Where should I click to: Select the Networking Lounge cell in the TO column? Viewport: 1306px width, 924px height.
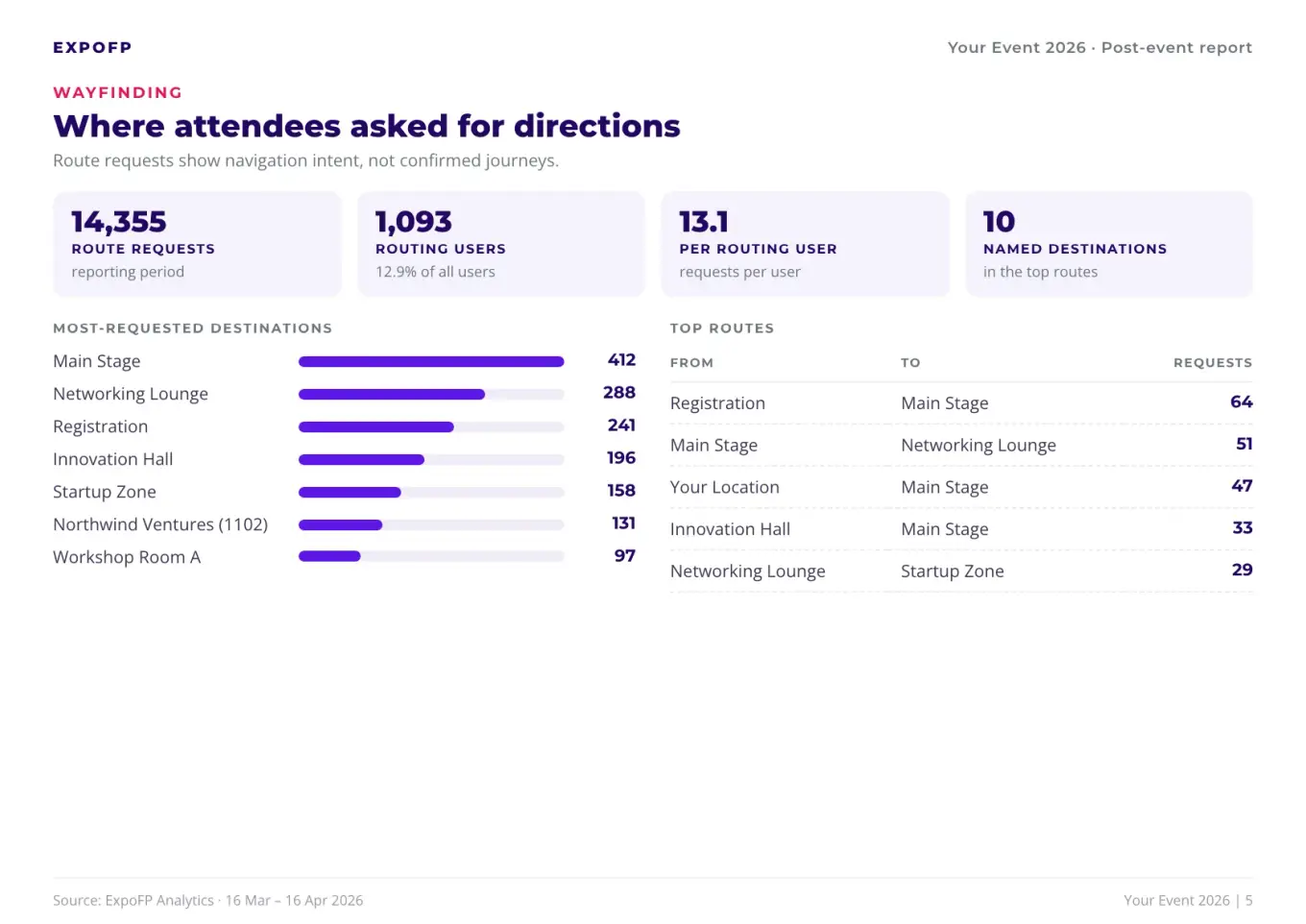[979, 446]
